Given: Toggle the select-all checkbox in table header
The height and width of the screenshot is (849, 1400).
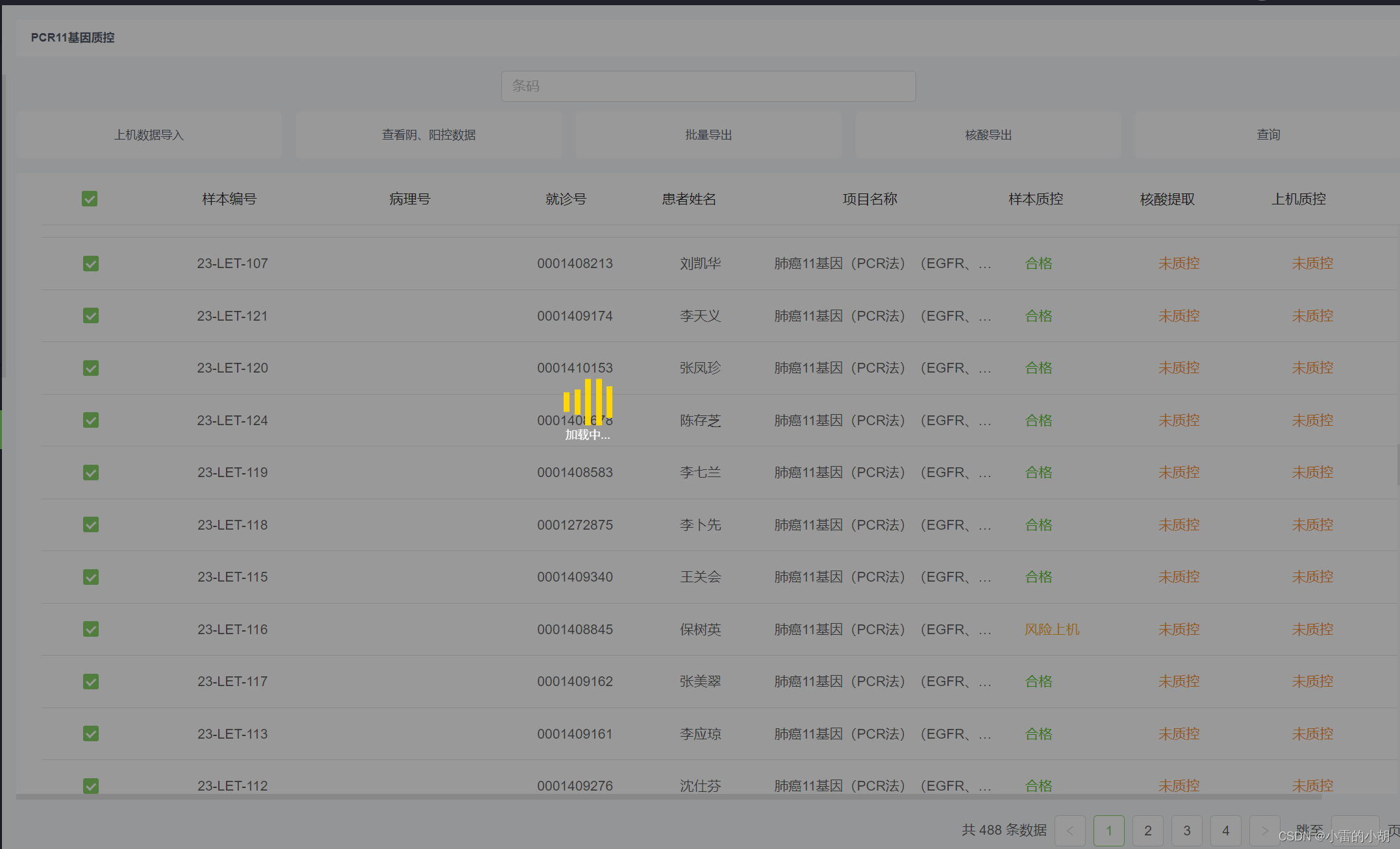Looking at the screenshot, I should 90,199.
